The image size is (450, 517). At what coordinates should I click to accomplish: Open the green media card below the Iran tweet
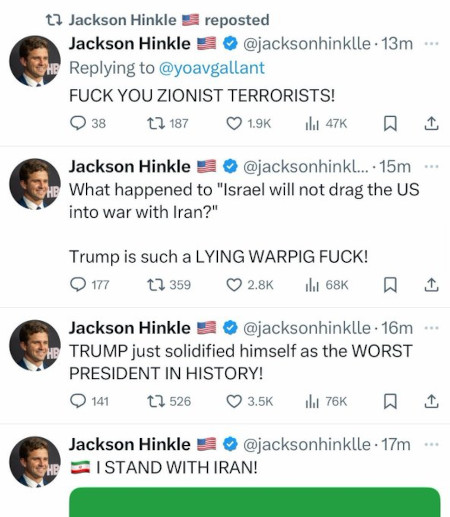255,502
